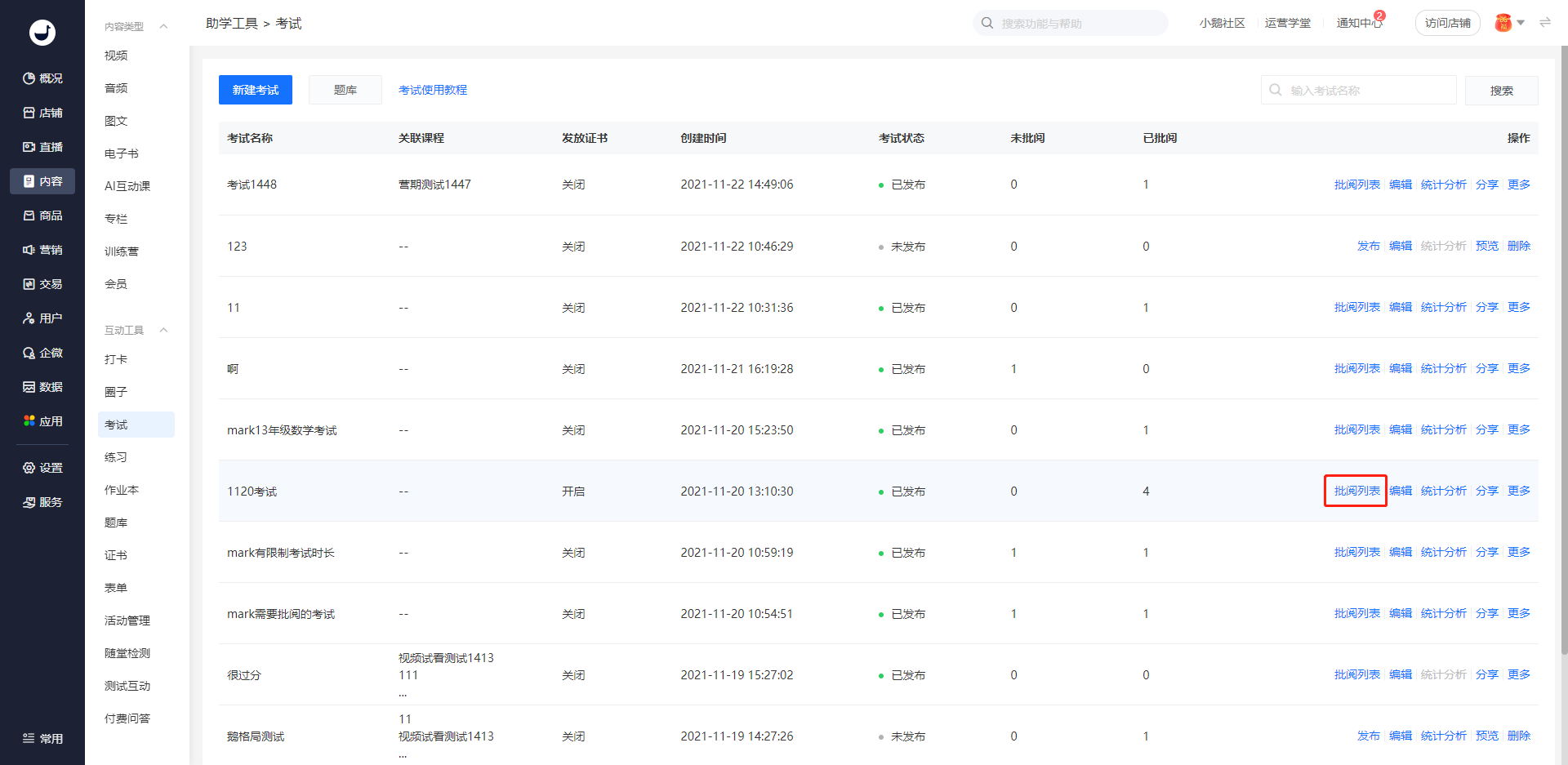Open 用户 in the left navigation

(x=42, y=318)
